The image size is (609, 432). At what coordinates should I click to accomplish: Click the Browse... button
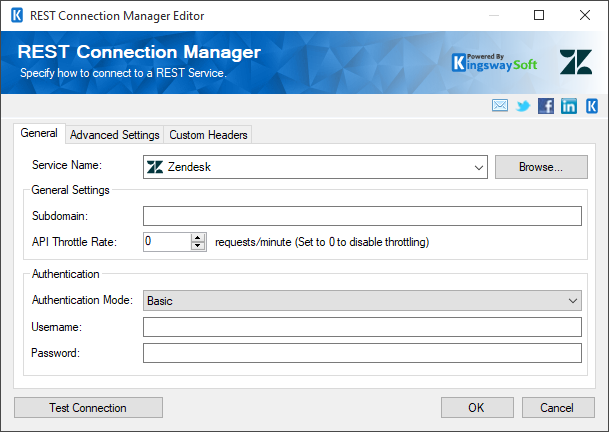coord(541,167)
